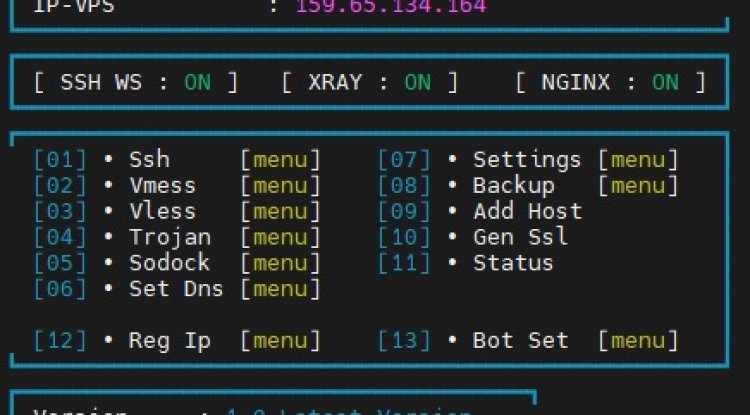Click the Add Host option 09

click(x=527, y=212)
